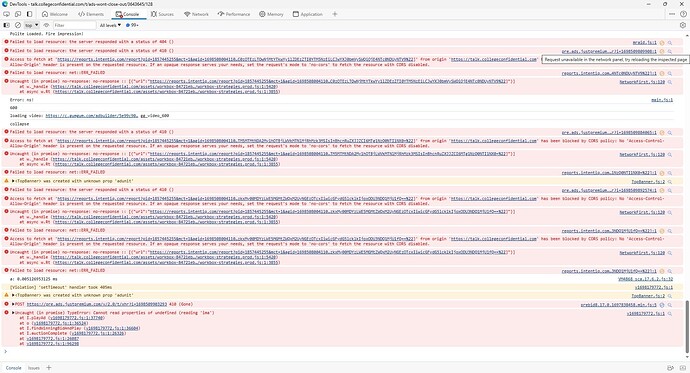Image resolution: width=690 pixels, height=373 pixels.
Task: Click the search icon beside main... first NetworkFirst.js:120 row
Action: (670, 82)
